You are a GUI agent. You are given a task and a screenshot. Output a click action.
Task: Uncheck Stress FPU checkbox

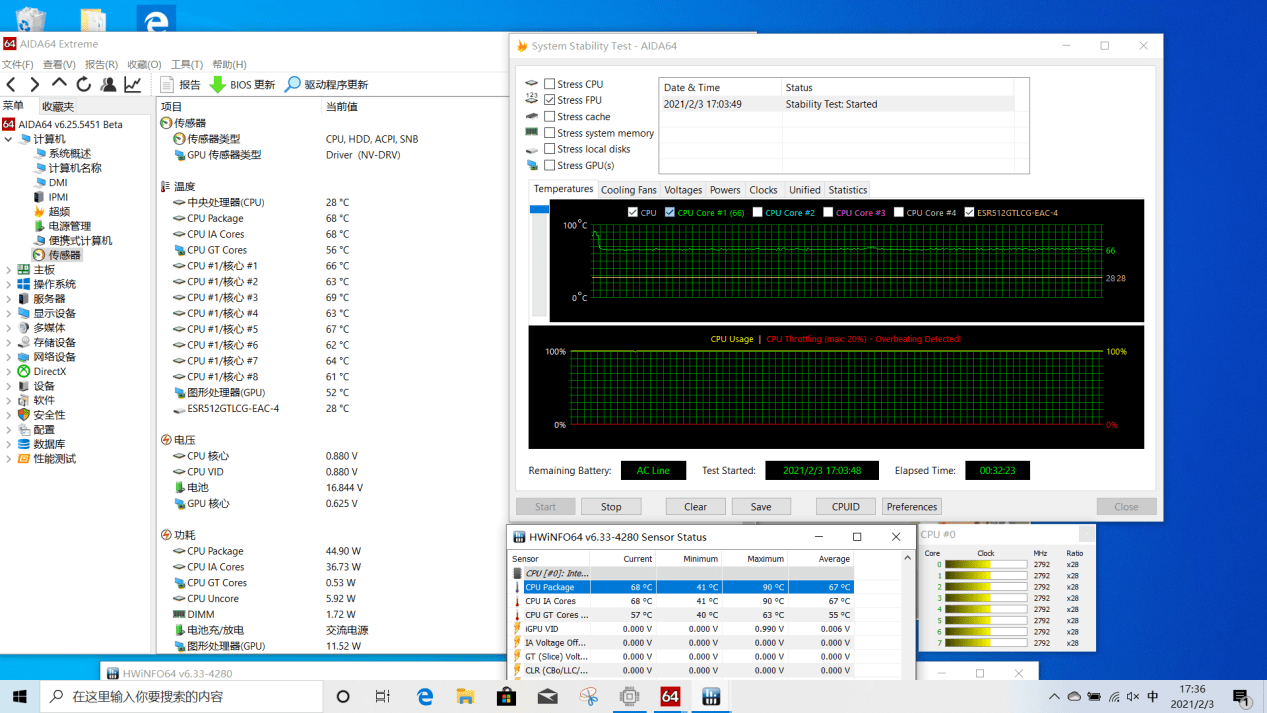[x=550, y=100]
